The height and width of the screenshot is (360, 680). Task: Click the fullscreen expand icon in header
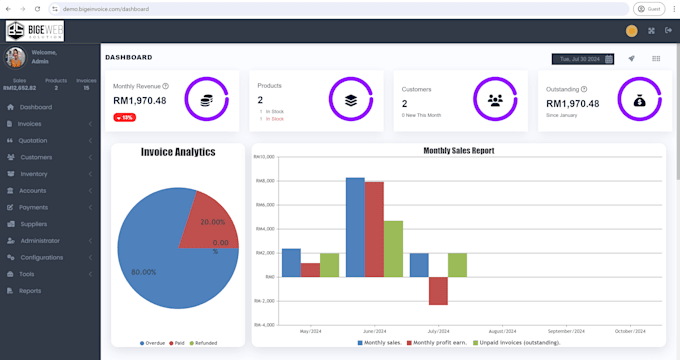[x=651, y=31]
